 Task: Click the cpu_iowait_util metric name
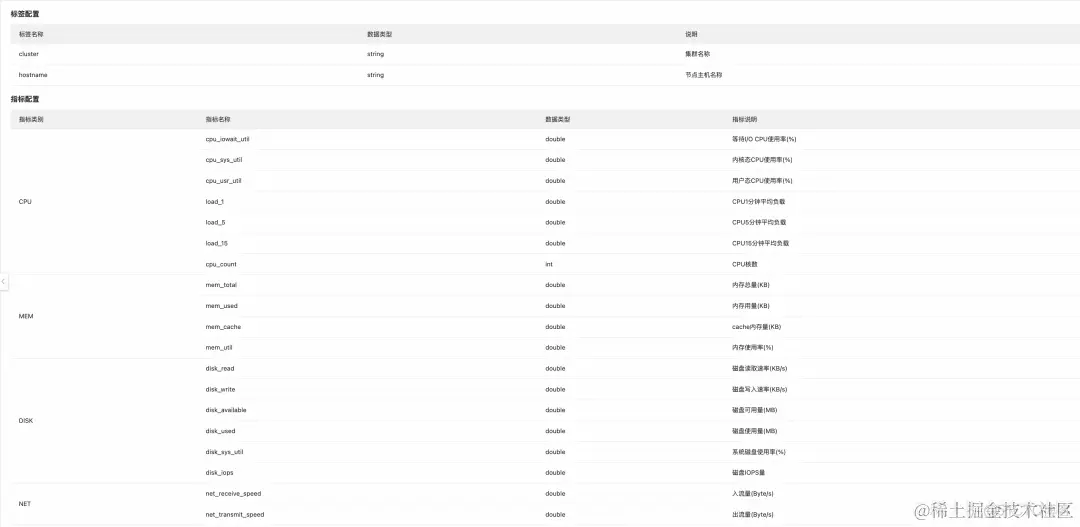[227, 139]
